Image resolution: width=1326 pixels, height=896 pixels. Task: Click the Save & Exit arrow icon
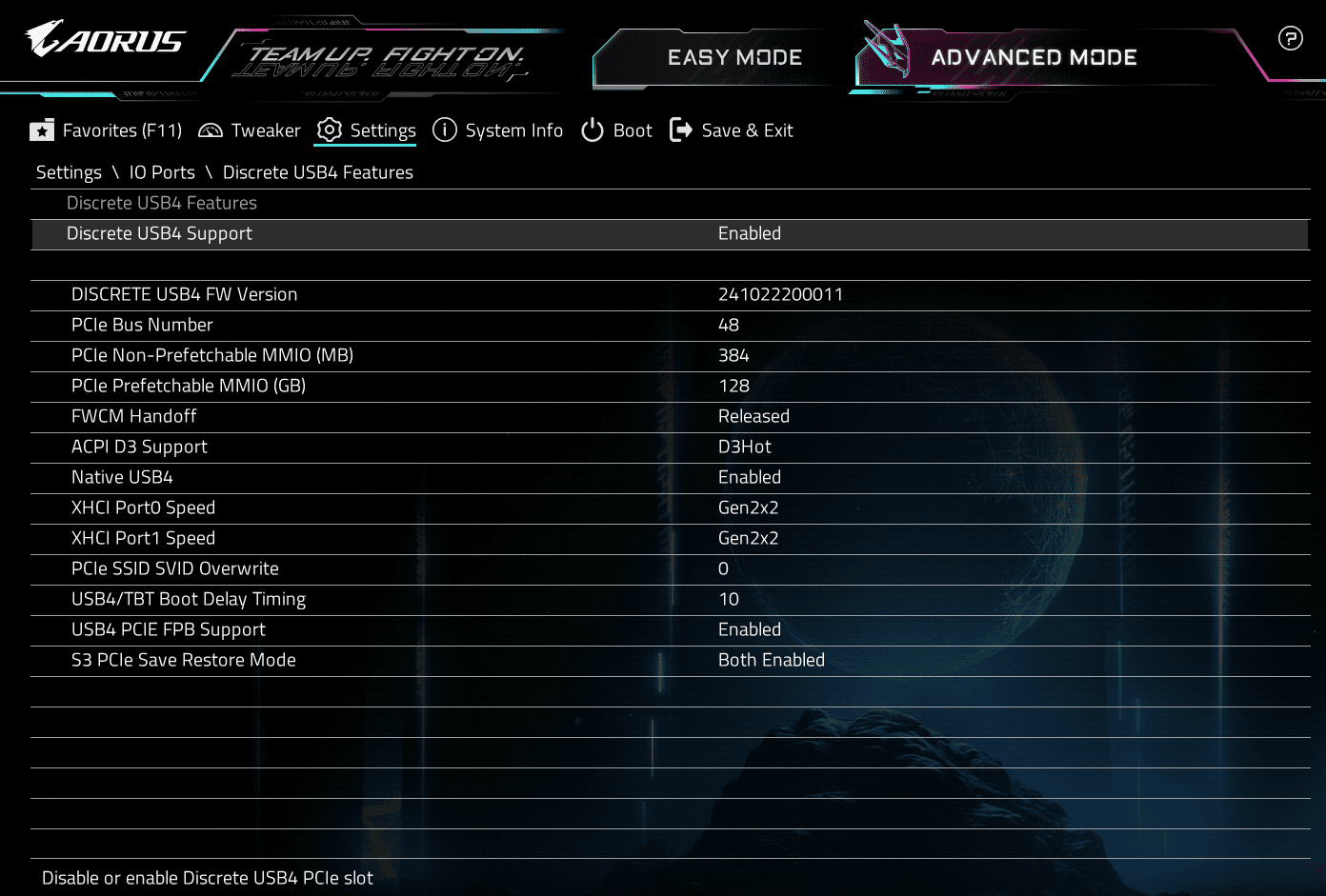coord(681,129)
